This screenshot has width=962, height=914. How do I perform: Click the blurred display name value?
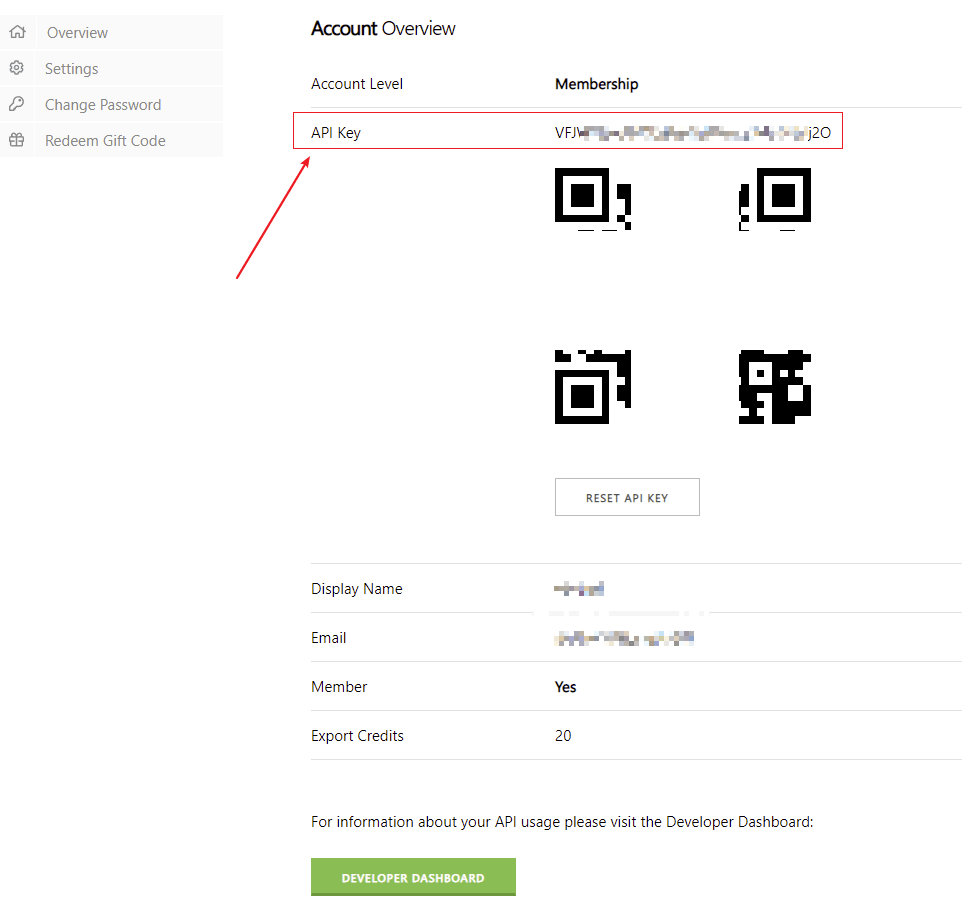tap(579, 589)
